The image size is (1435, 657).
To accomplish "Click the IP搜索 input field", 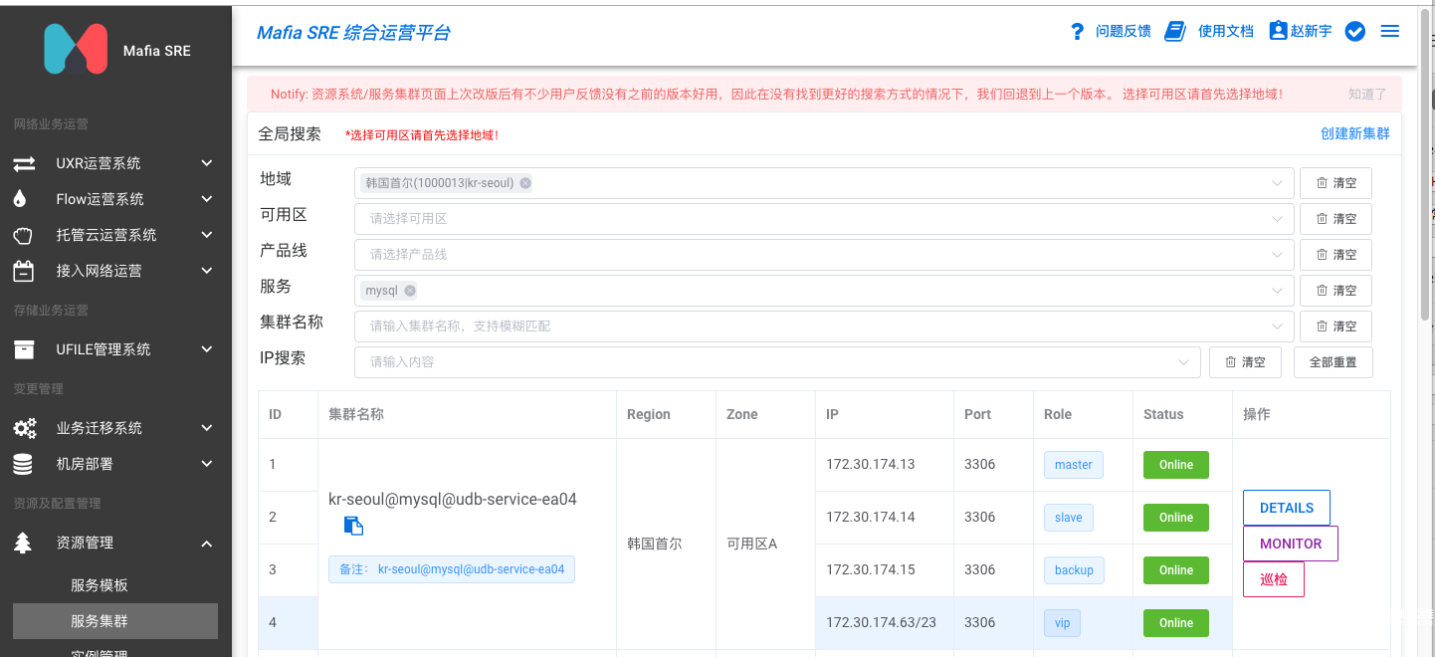I will (x=770, y=362).
